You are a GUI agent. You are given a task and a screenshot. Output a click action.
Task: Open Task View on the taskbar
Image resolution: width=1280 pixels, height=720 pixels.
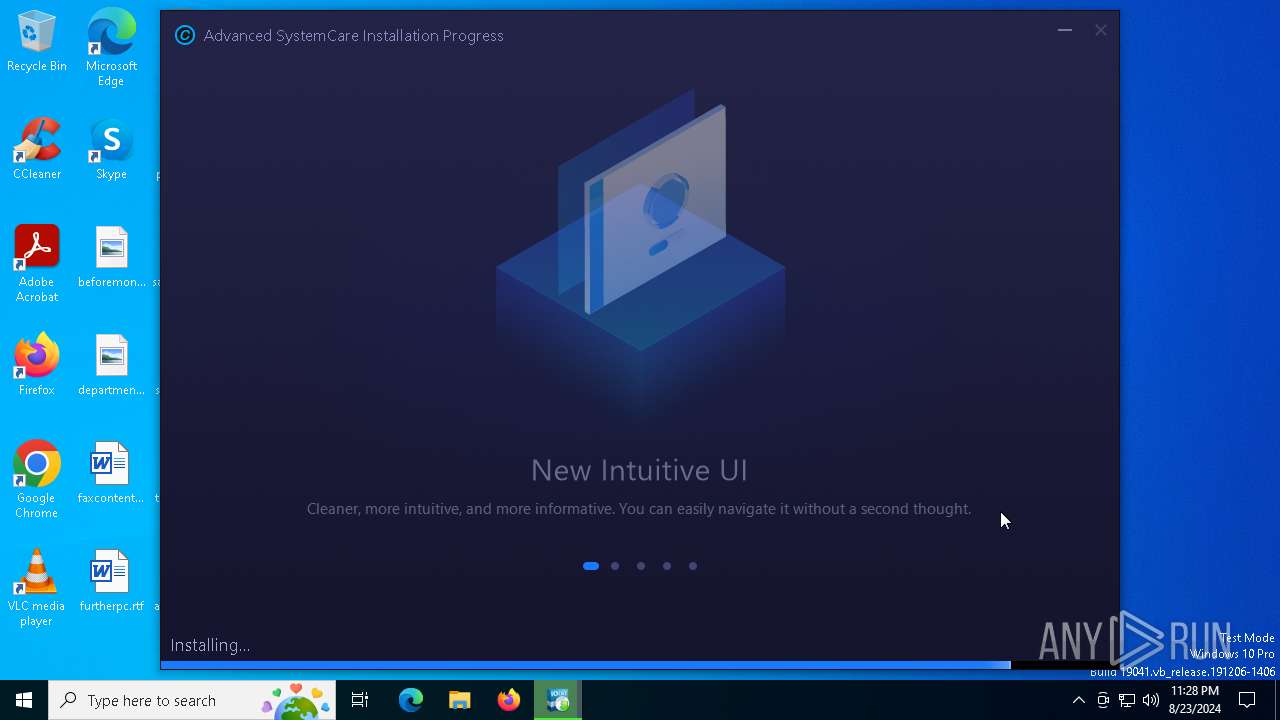click(x=360, y=700)
